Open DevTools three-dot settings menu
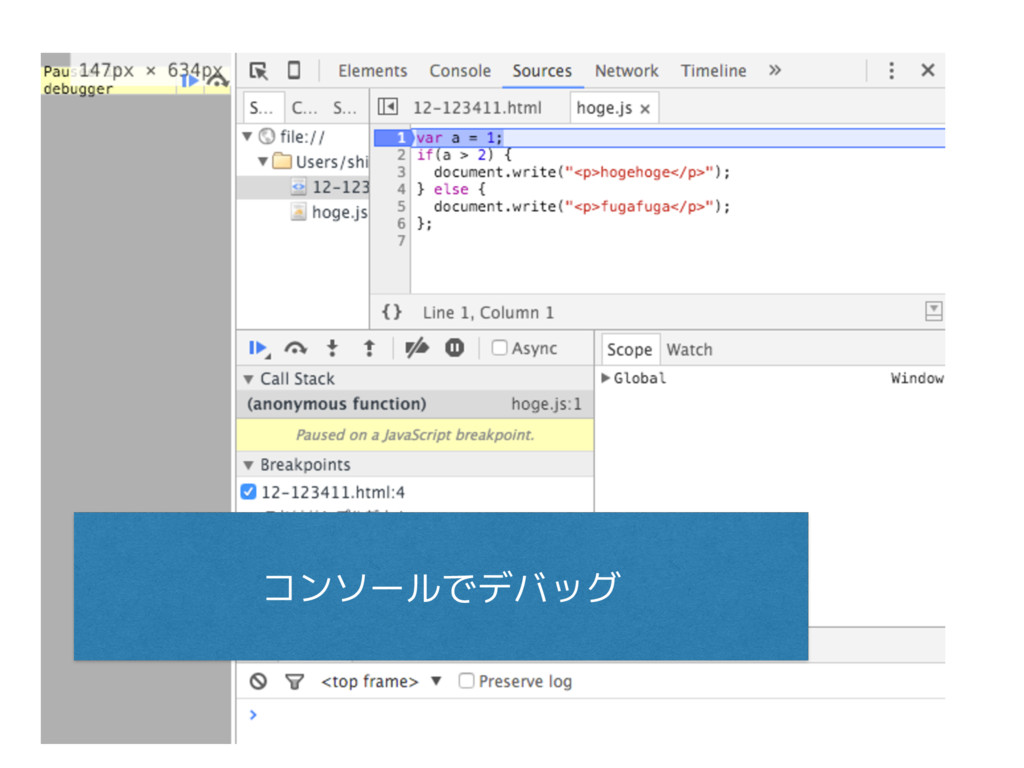Viewport: 1024px width, 768px height. [891, 71]
